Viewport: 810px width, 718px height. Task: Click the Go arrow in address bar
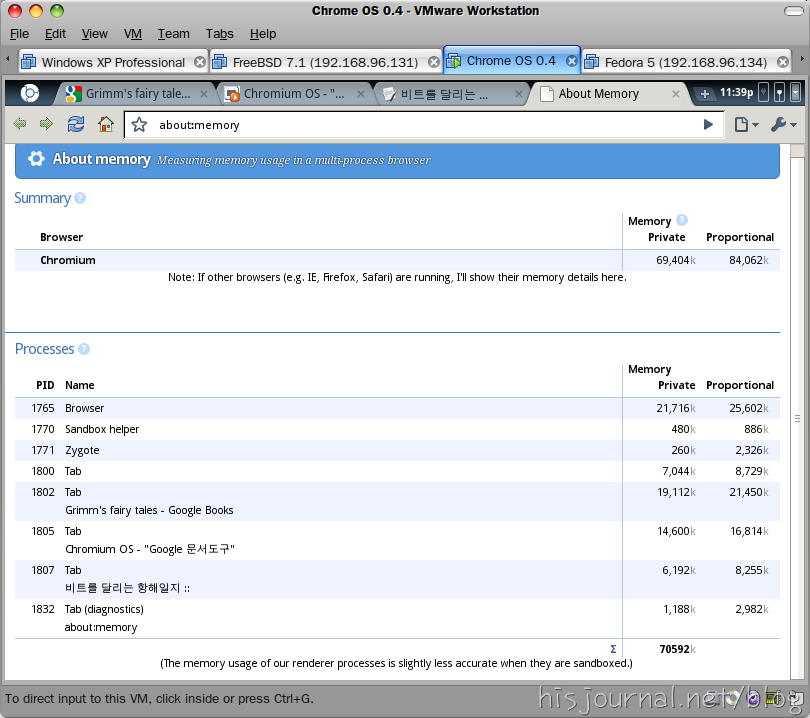(708, 124)
